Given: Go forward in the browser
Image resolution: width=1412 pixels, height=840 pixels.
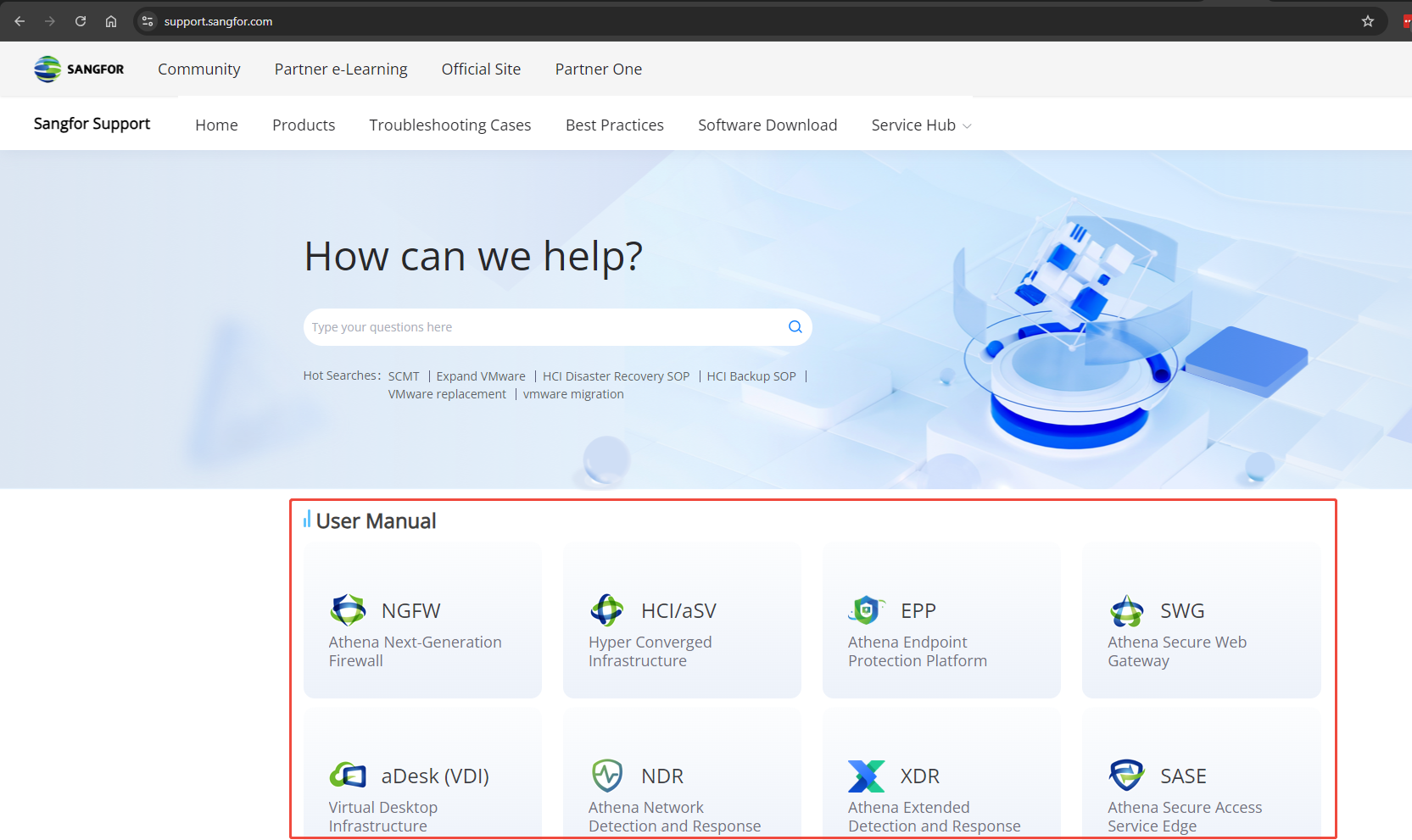Looking at the screenshot, I should [50, 21].
